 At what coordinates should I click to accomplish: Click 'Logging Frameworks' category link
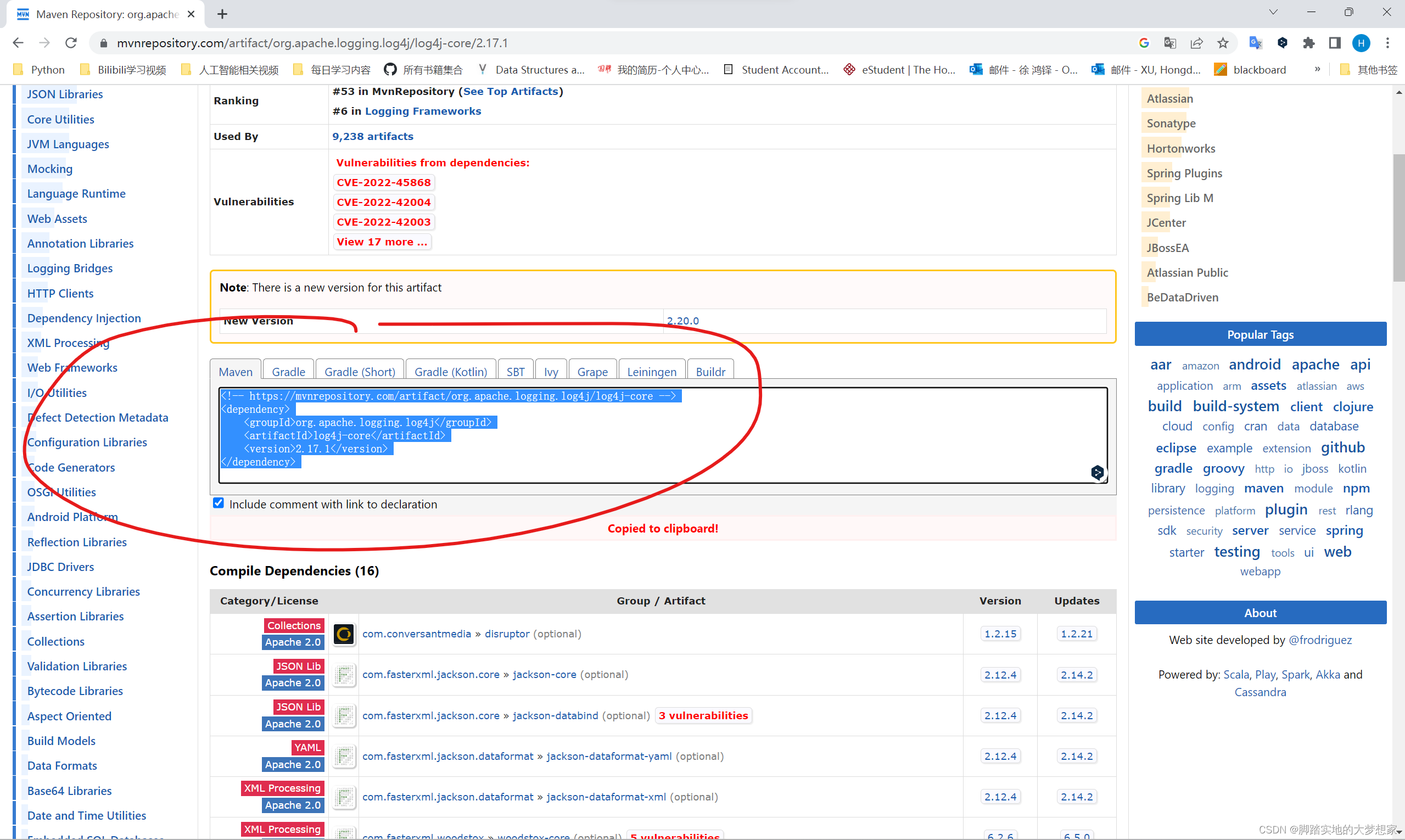[x=422, y=110]
